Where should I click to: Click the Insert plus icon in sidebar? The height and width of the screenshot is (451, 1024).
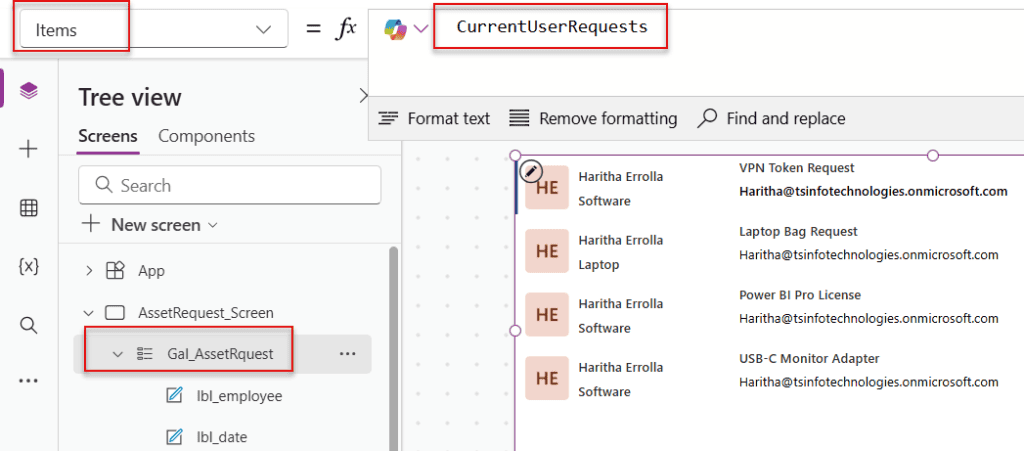click(x=28, y=149)
